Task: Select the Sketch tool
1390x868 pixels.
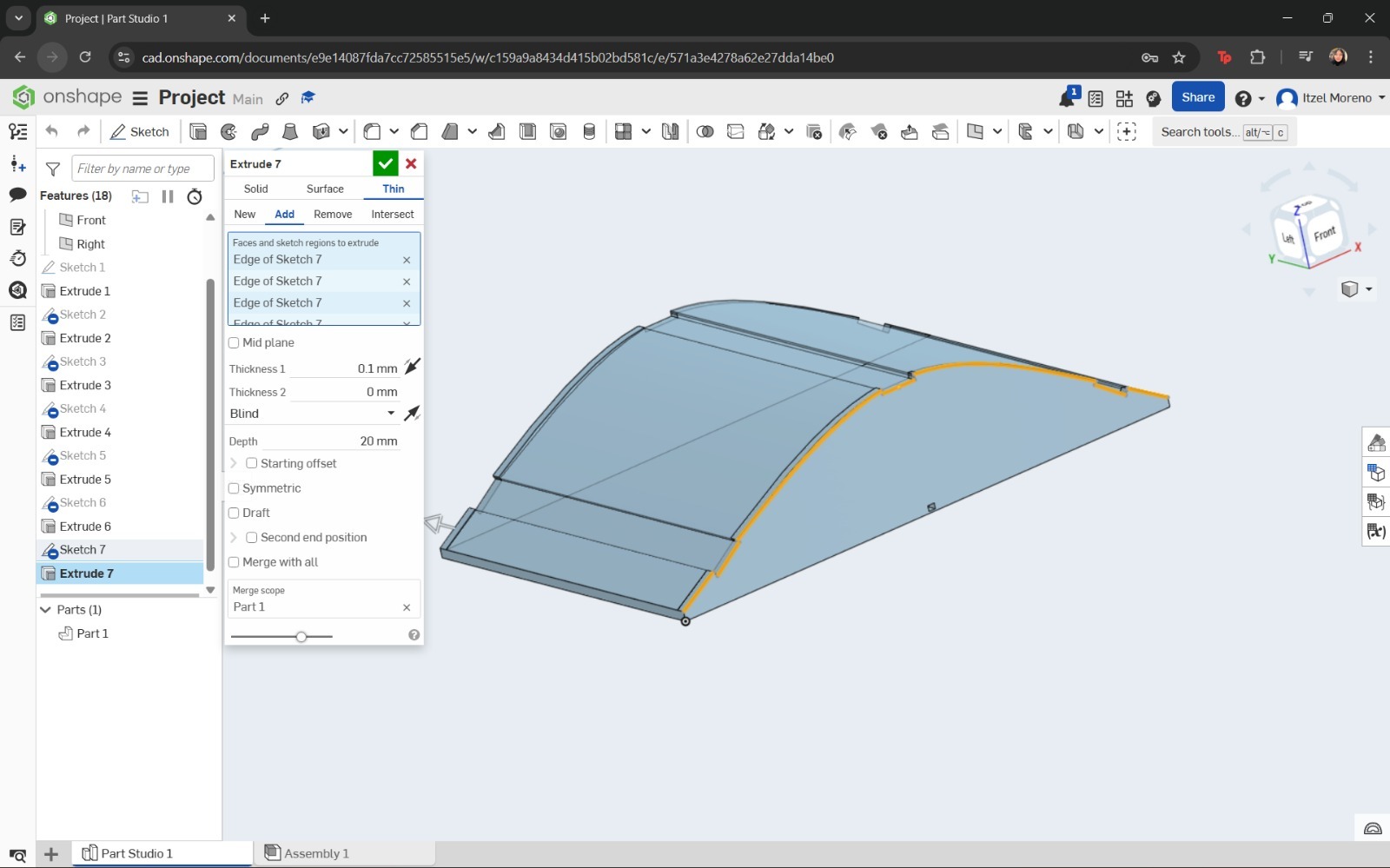Action: [x=139, y=131]
